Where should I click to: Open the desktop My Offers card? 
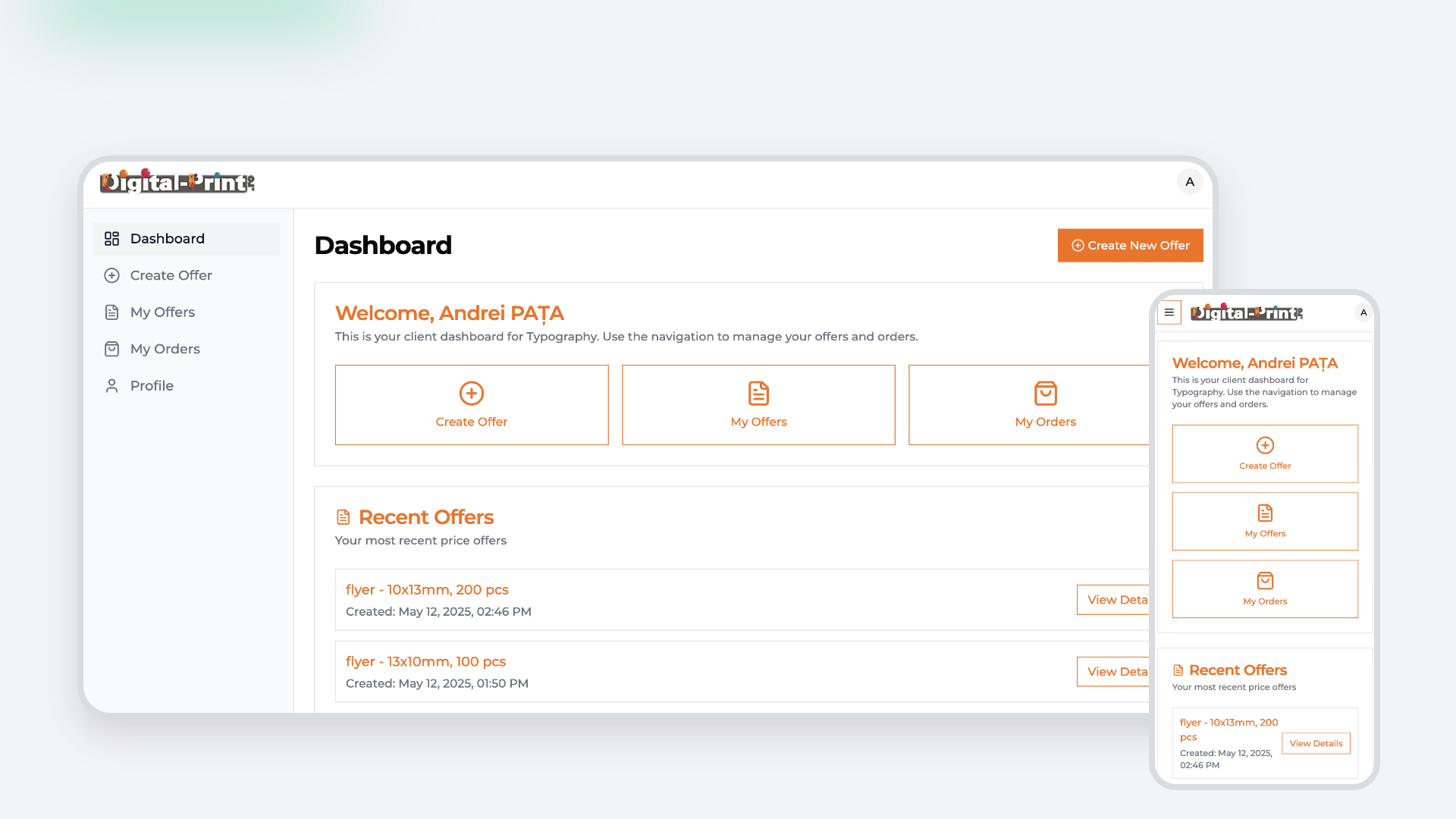pos(758,405)
